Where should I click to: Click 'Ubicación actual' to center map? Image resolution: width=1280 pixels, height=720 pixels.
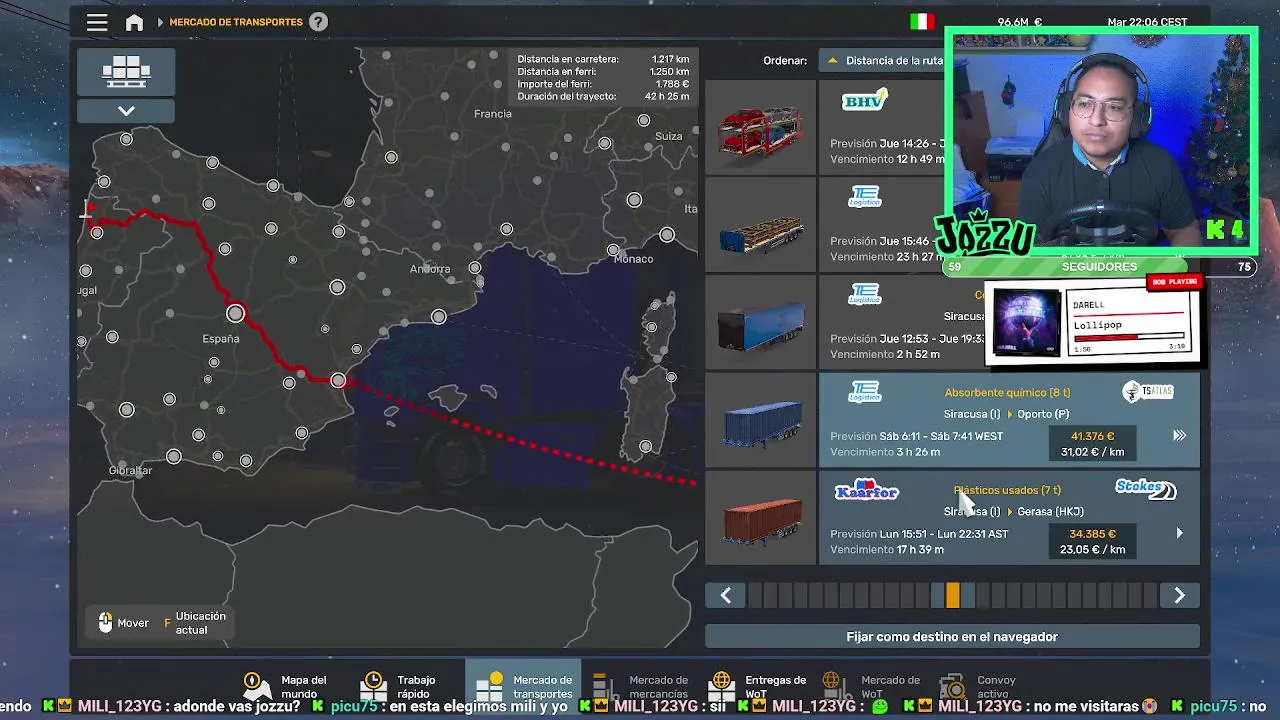200,623
